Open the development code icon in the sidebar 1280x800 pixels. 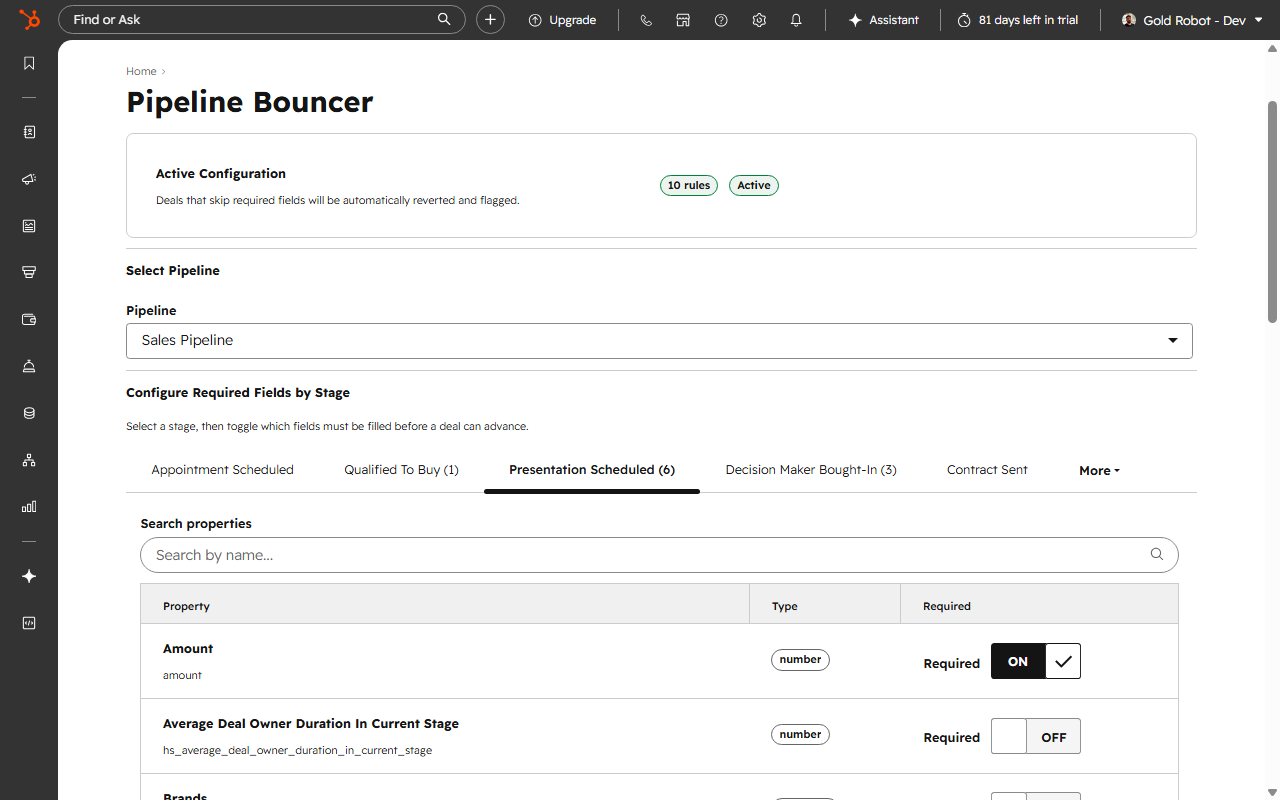[x=29, y=623]
